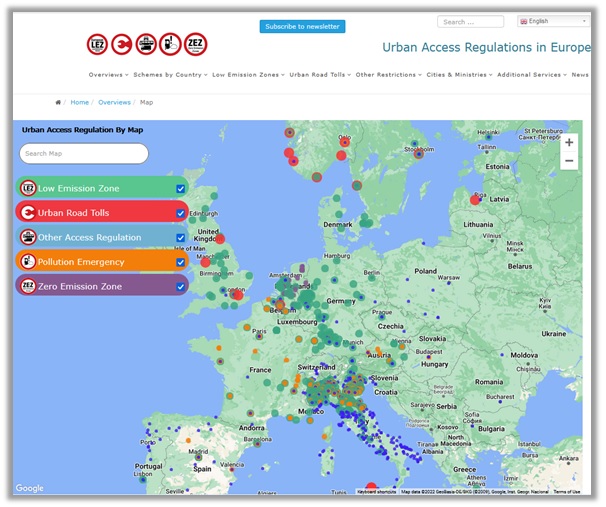606x507 pixels.
Task: Click the red marker near Riga
Action: [x=475, y=200]
